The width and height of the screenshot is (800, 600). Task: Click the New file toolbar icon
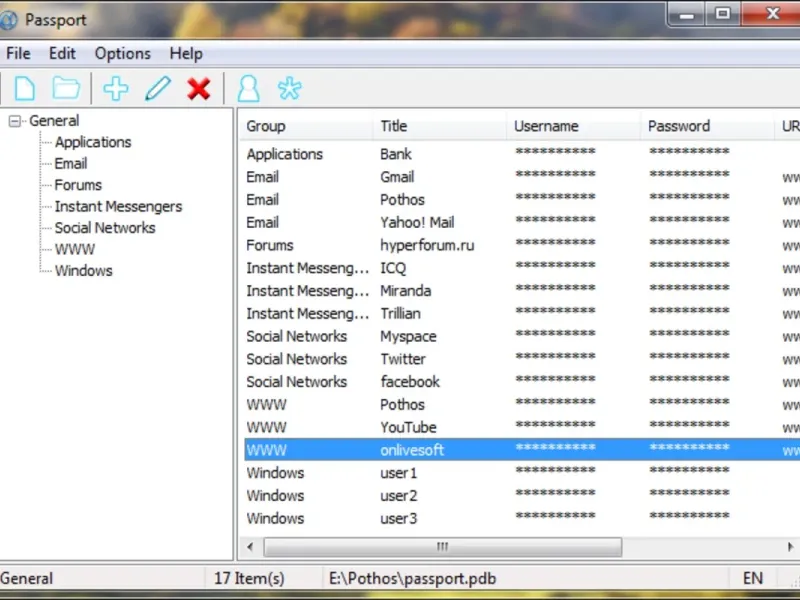tap(24, 89)
